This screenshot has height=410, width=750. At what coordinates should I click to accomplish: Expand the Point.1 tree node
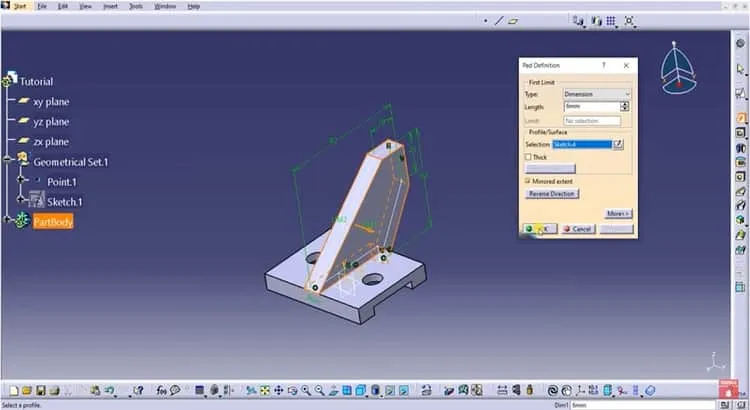21,179
